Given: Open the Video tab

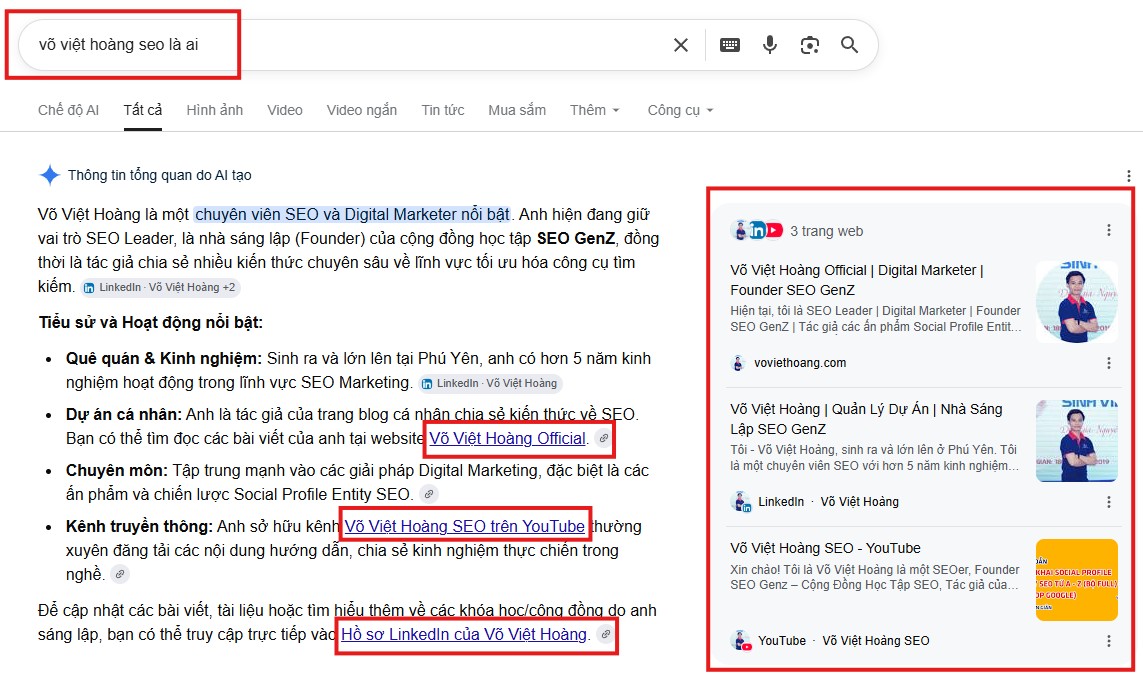Looking at the screenshot, I should (285, 110).
